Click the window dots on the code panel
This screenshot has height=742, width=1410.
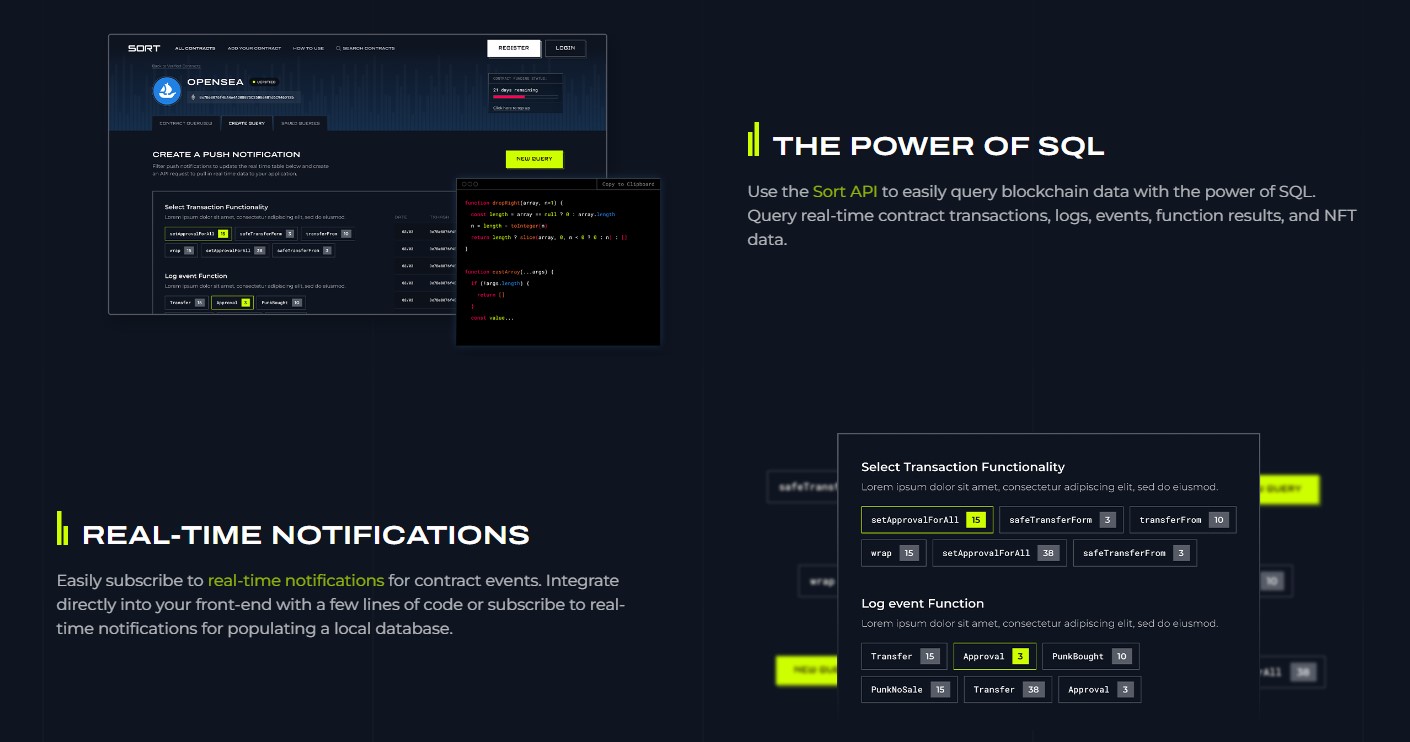pos(470,184)
